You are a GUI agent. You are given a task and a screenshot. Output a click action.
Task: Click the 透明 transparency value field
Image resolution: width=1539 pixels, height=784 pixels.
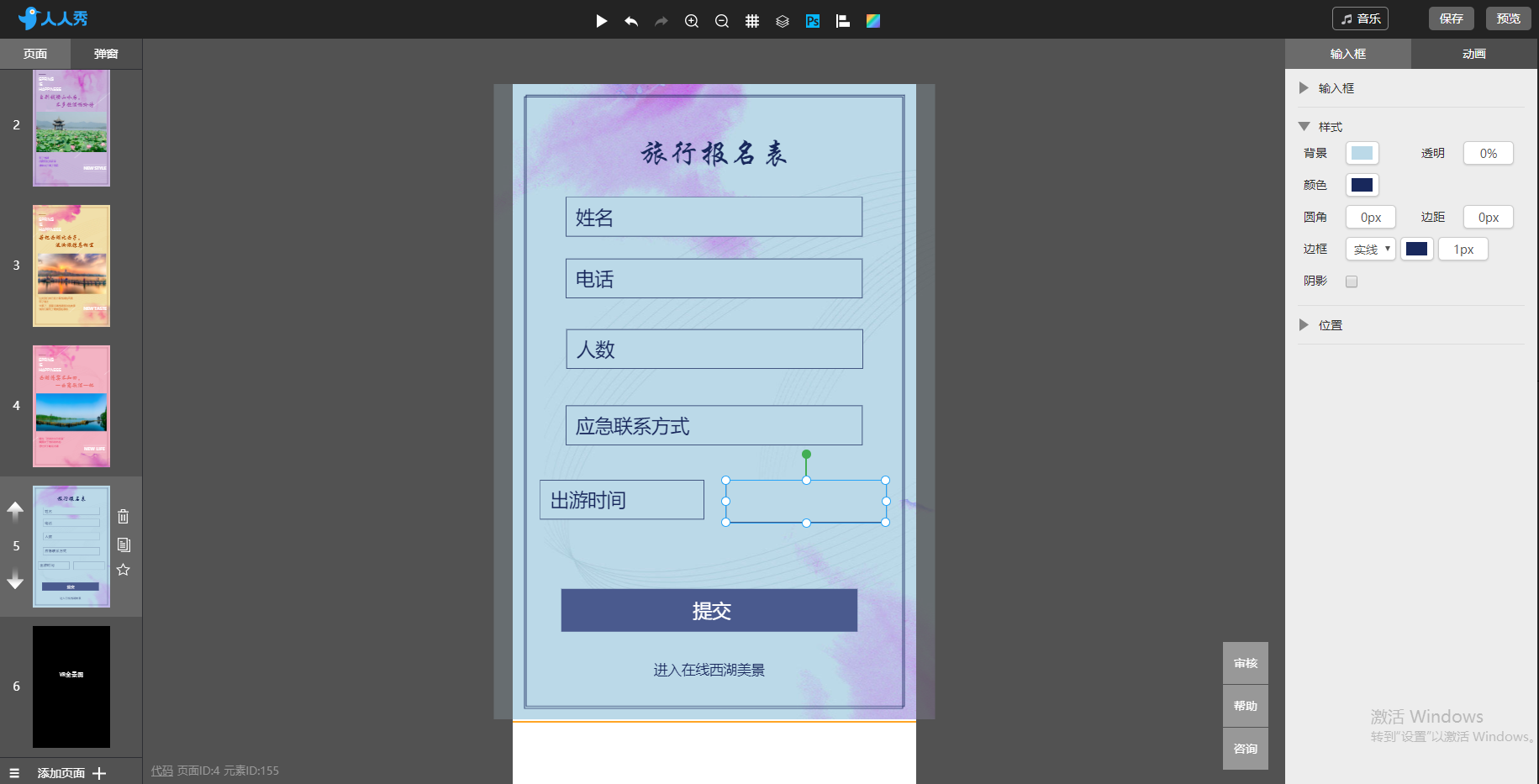click(x=1489, y=153)
